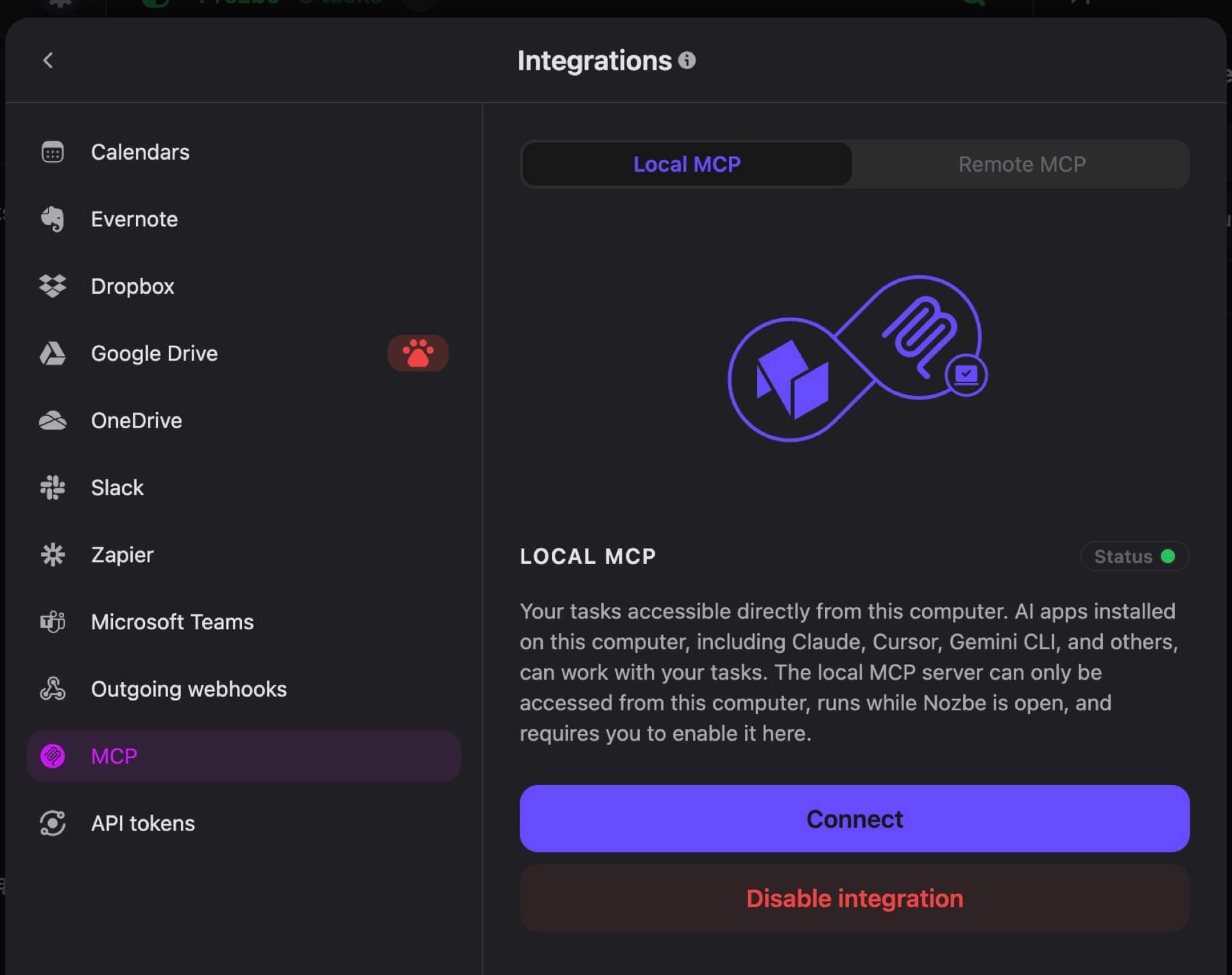Select Microsoft Teams in the sidebar
This screenshot has width=1232, height=975.
(x=244, y=622)
